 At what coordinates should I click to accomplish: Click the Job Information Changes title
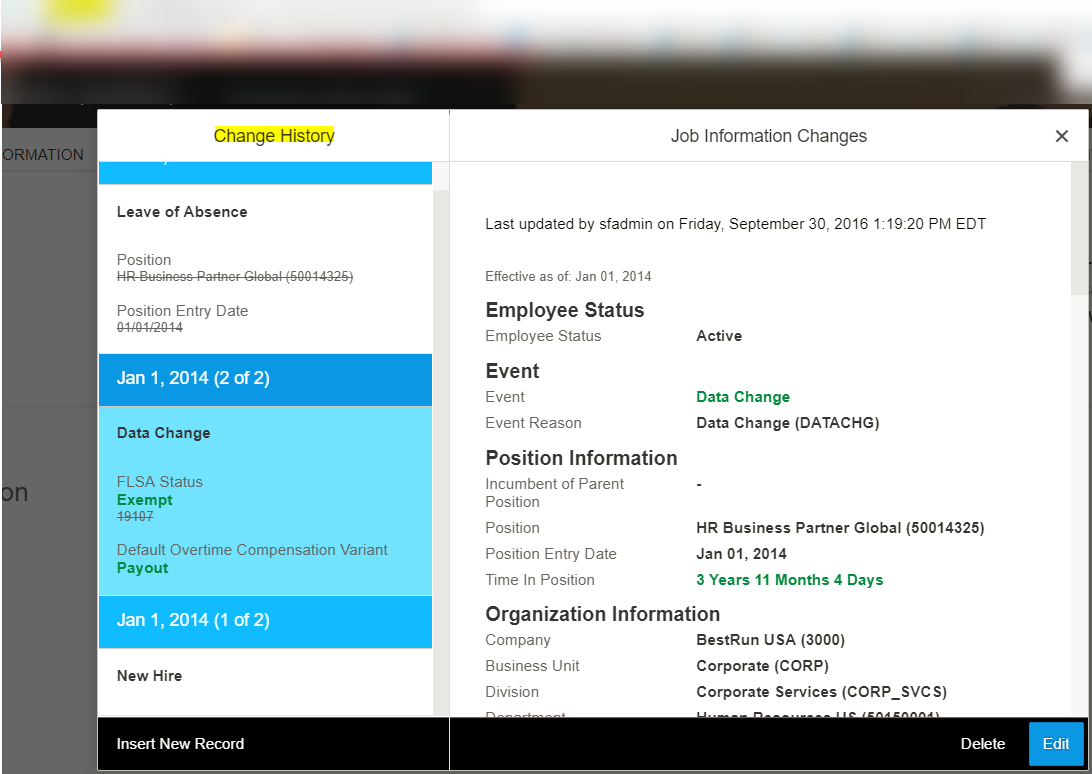[769, 136]
